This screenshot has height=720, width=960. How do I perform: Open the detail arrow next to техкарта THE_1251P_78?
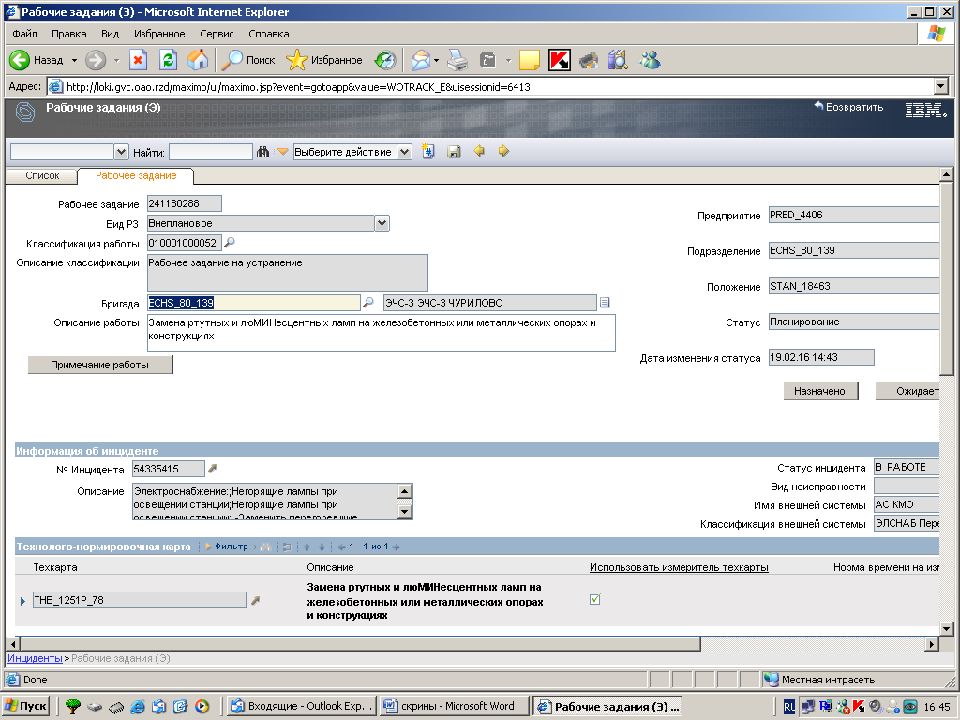tap(255, 601)
